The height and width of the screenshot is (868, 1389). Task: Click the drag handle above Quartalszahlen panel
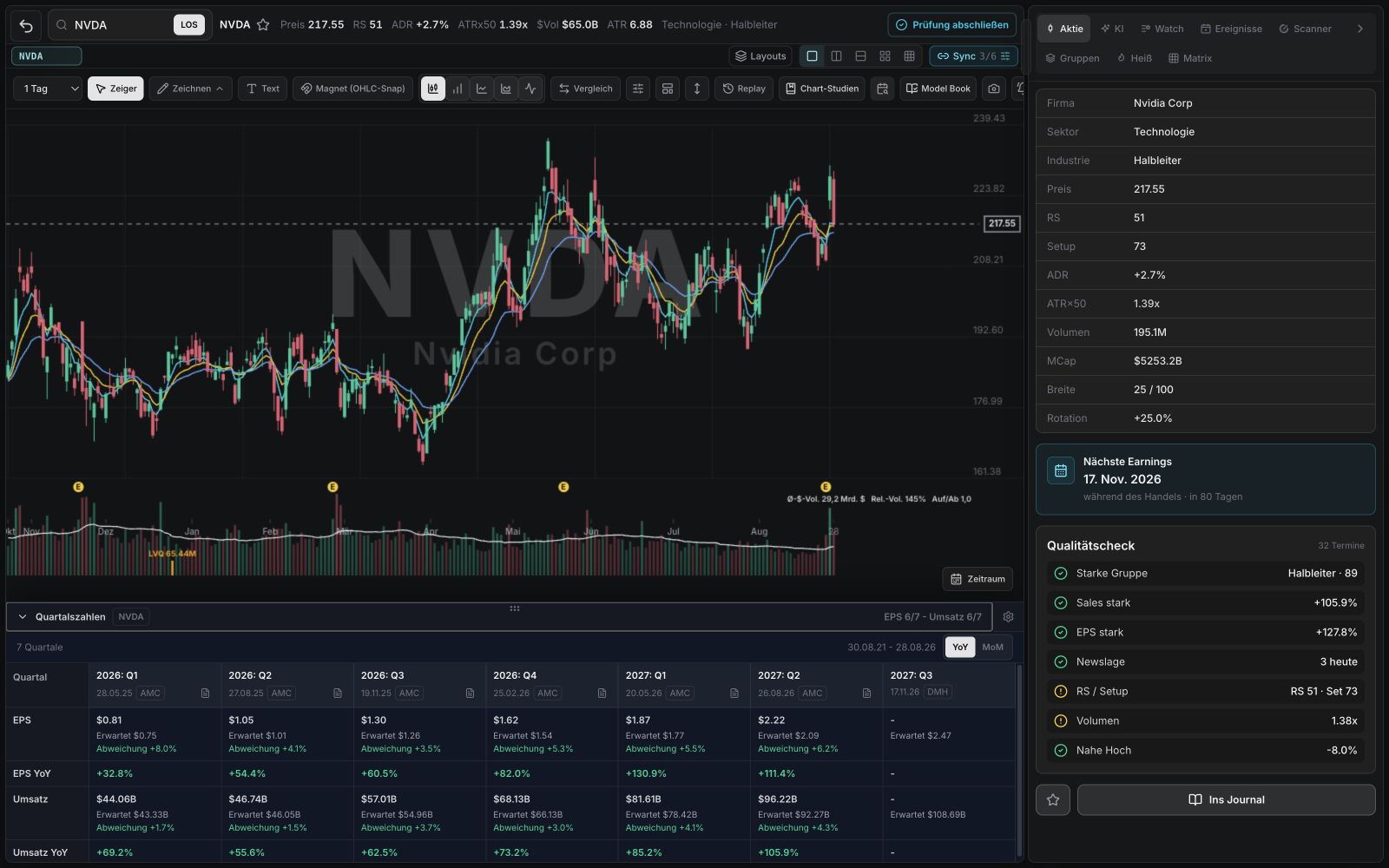pos(515,608)
